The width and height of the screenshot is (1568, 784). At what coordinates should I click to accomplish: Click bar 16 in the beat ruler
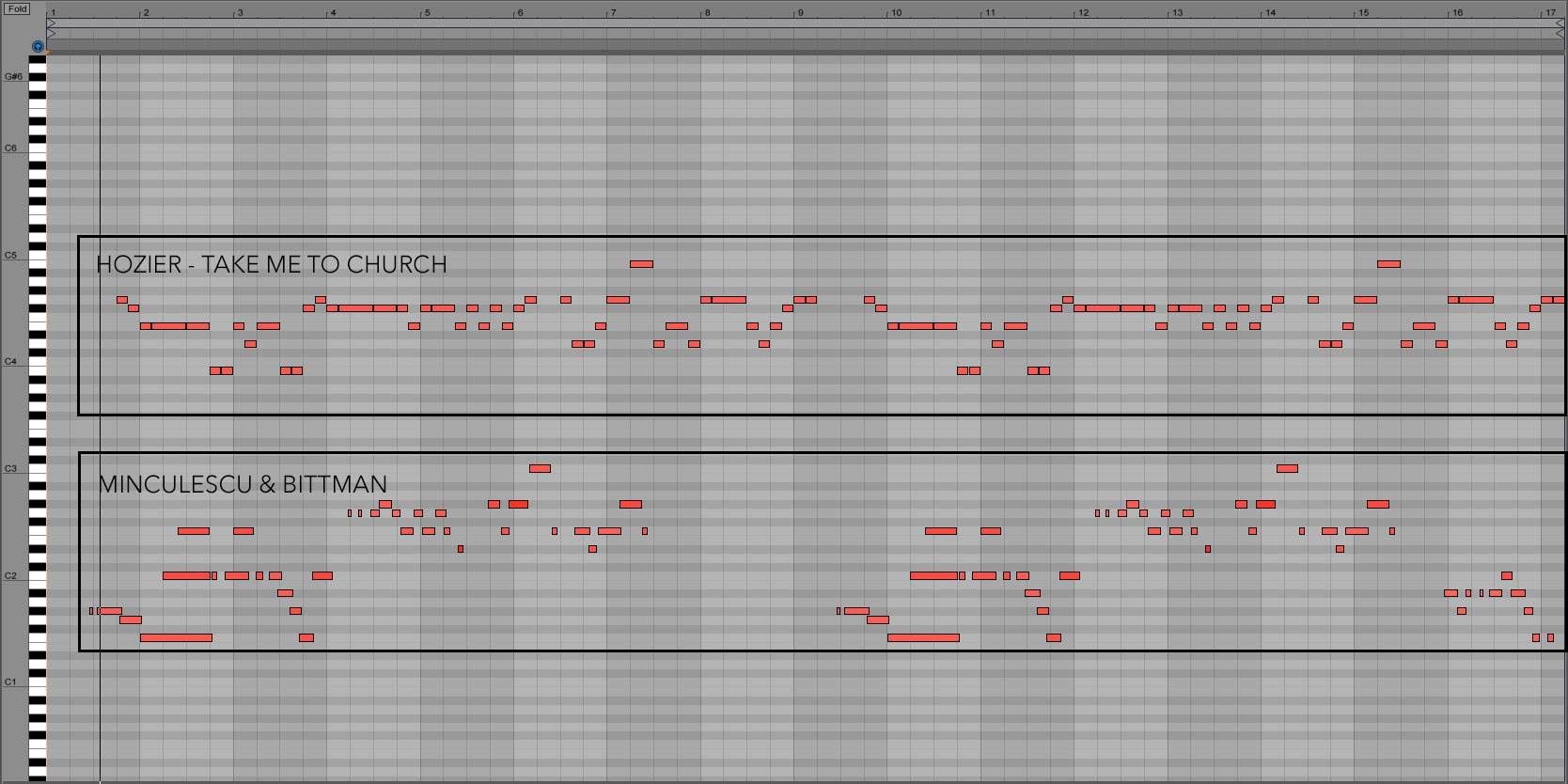tap(1457, 13)
